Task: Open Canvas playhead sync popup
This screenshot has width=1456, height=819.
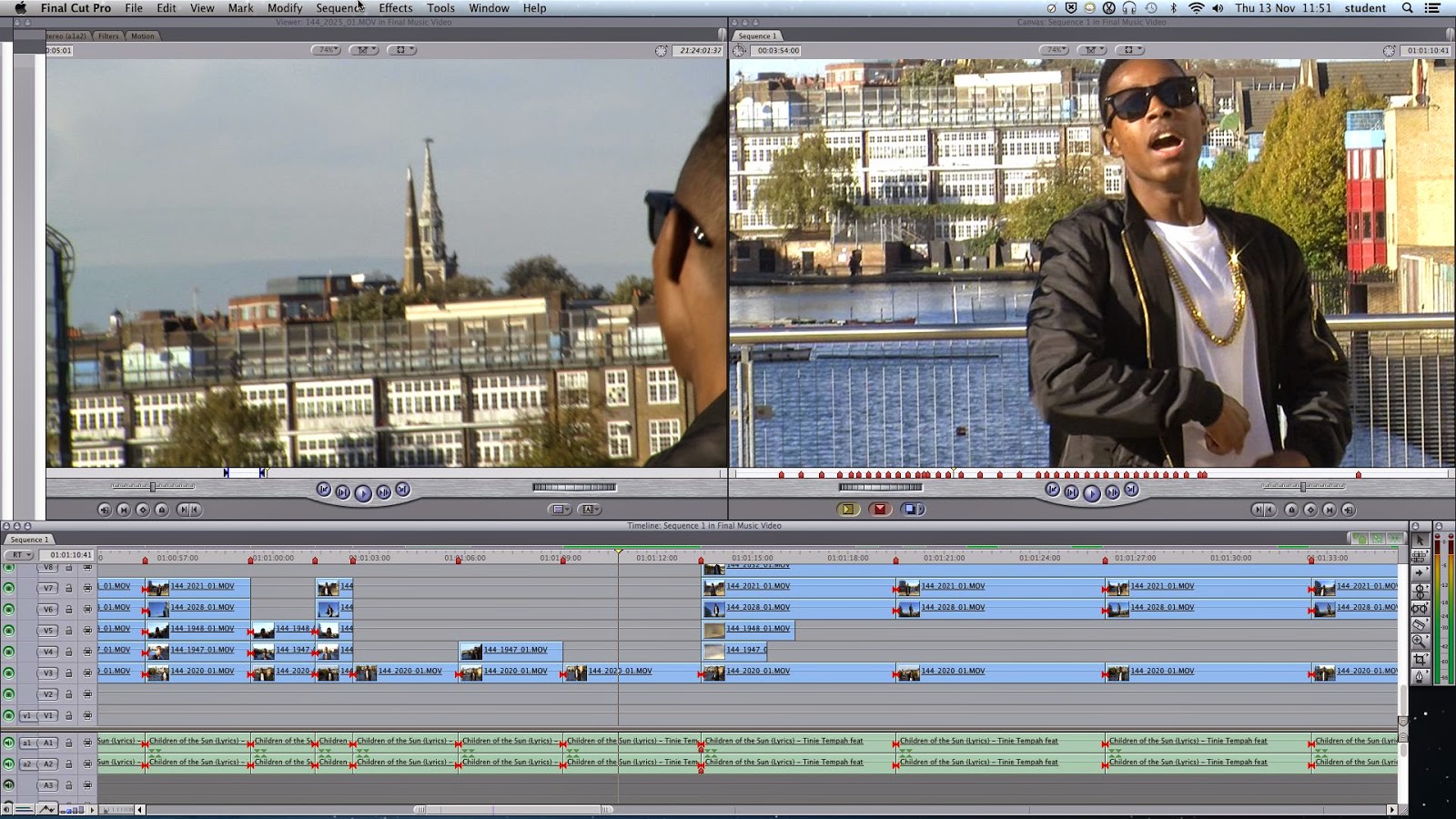Action: pos(1093,50)
